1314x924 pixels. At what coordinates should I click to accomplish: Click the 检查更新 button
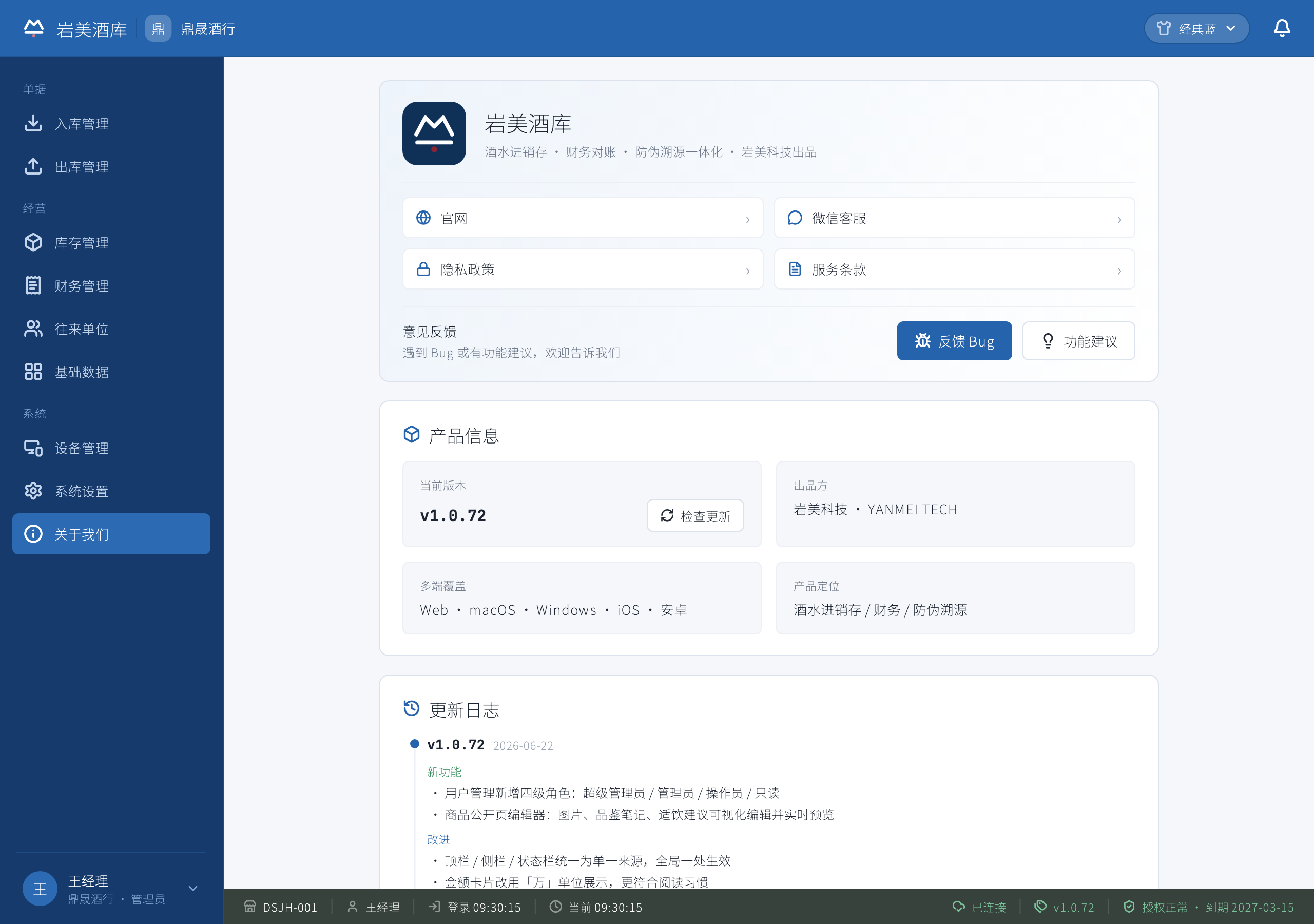tap(695, 516)
